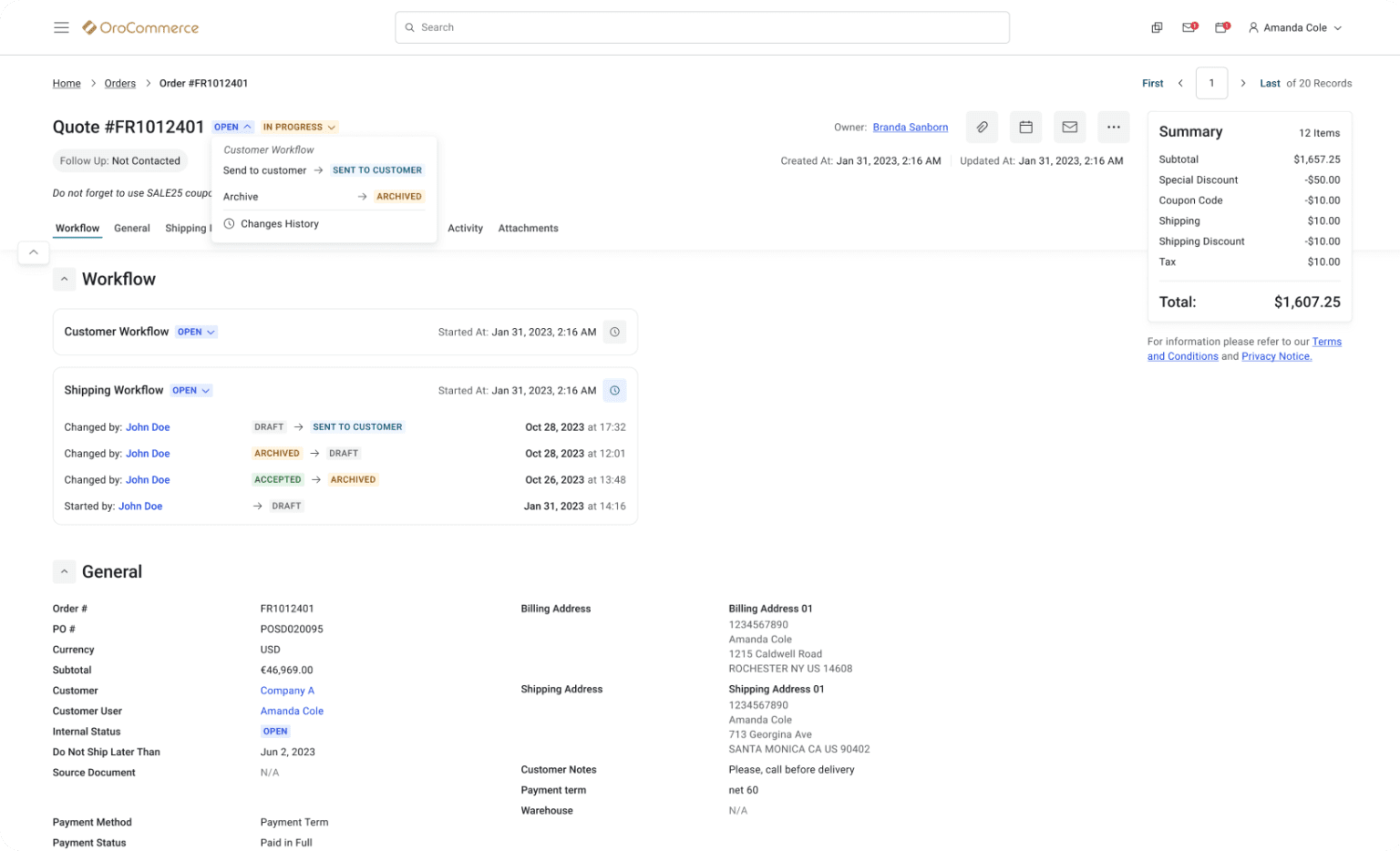Switch to the Attachments tab

pos(528,228)
